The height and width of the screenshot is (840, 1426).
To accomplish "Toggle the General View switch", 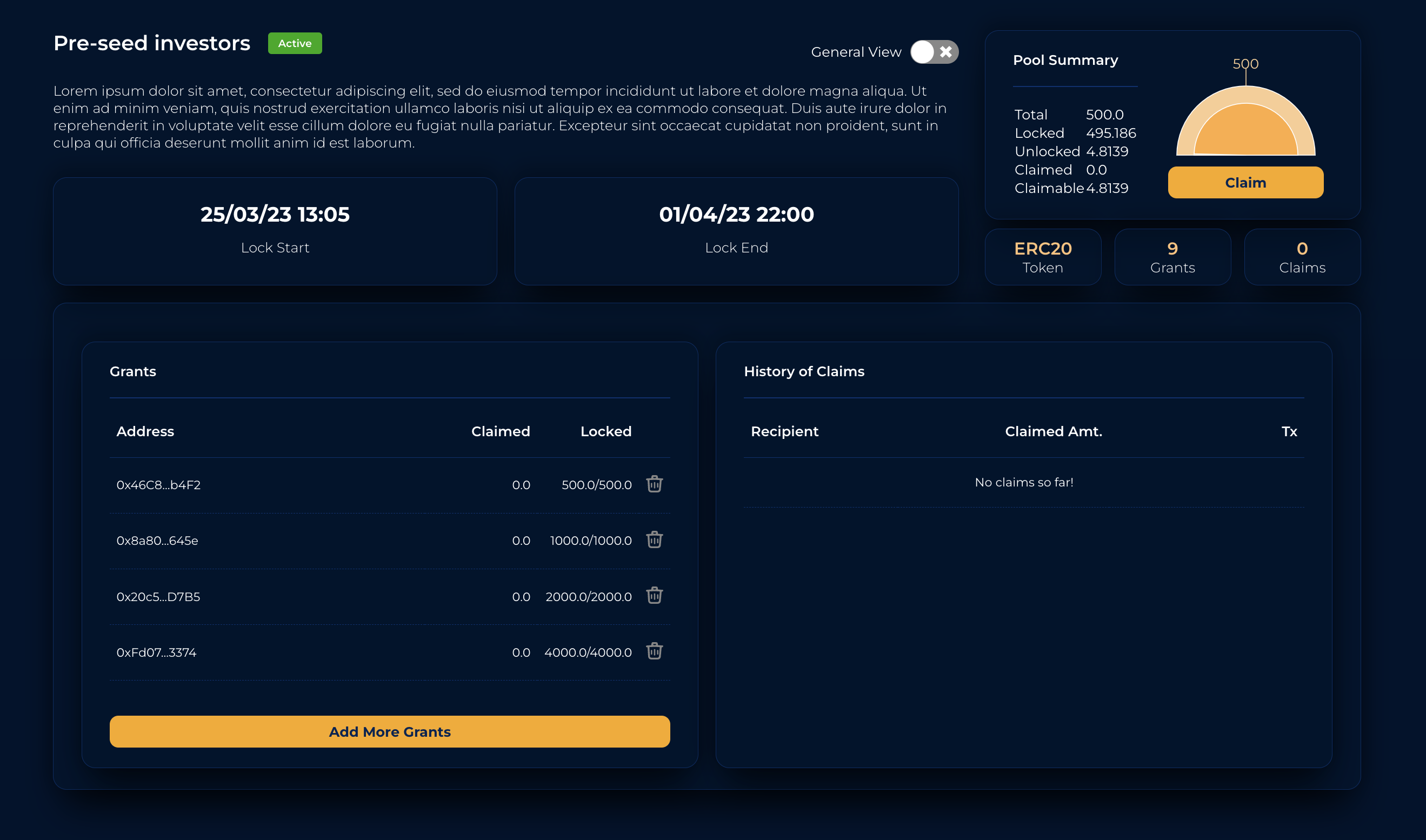I will pos(934,52).
